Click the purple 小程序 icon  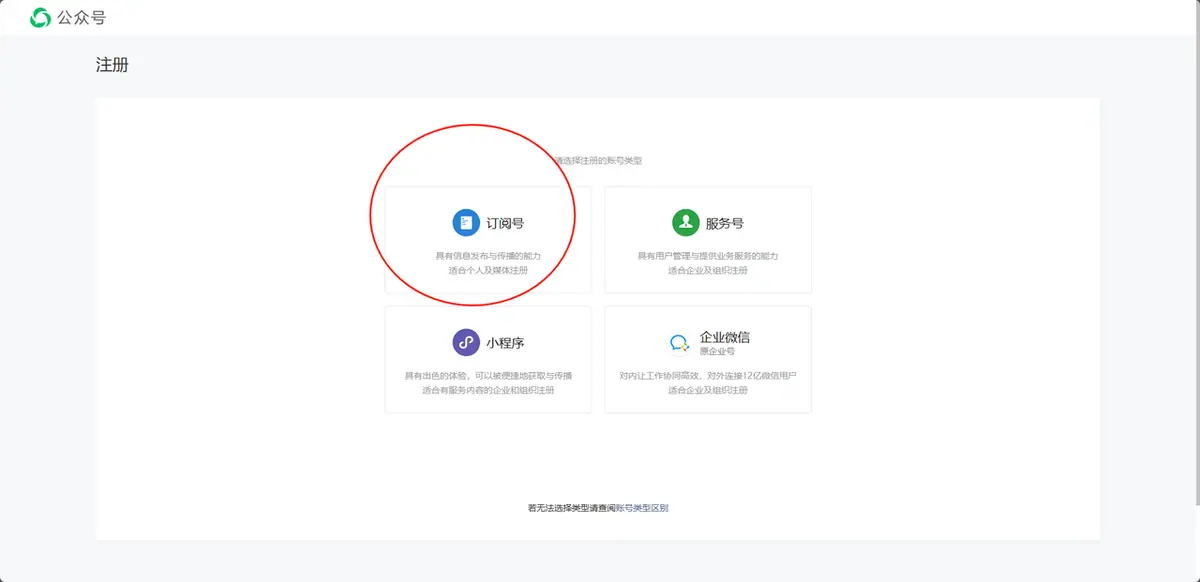(465, 343)
